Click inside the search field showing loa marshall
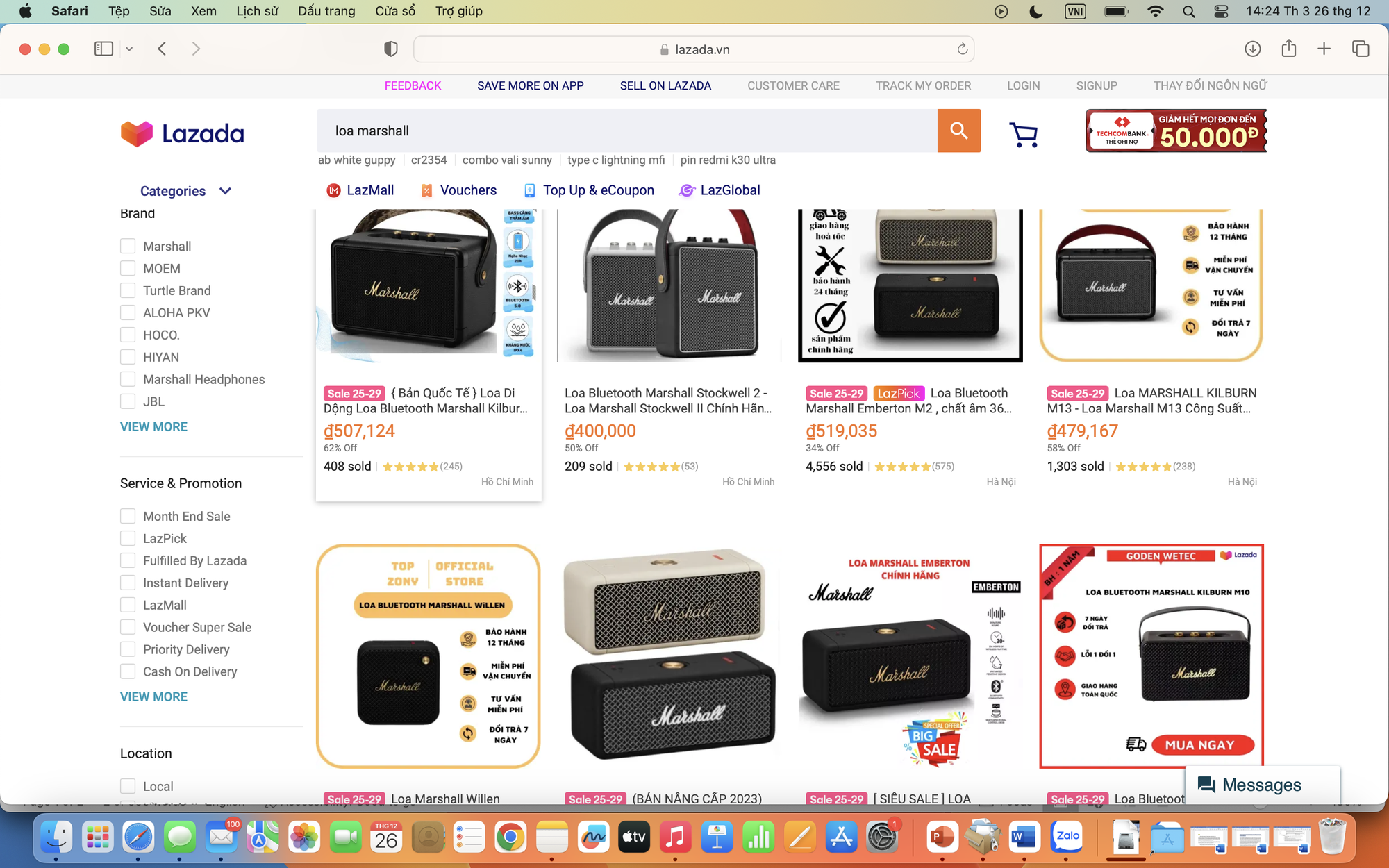Screen dimensions: 1389x868 pyautogui.click(x=625, y=131)
